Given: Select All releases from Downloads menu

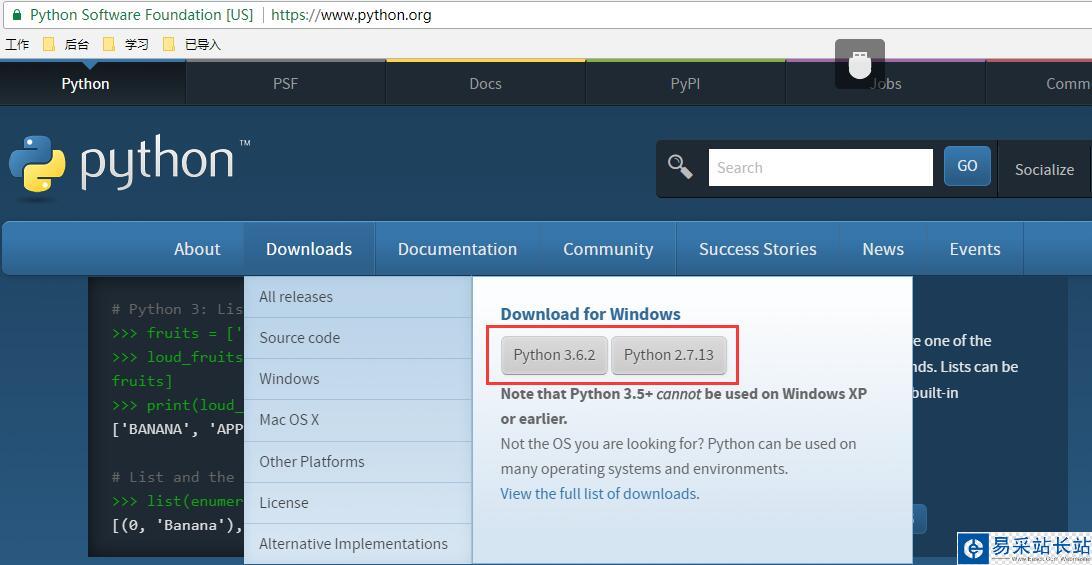Looking at the screenshot, I should coord(296,297).
